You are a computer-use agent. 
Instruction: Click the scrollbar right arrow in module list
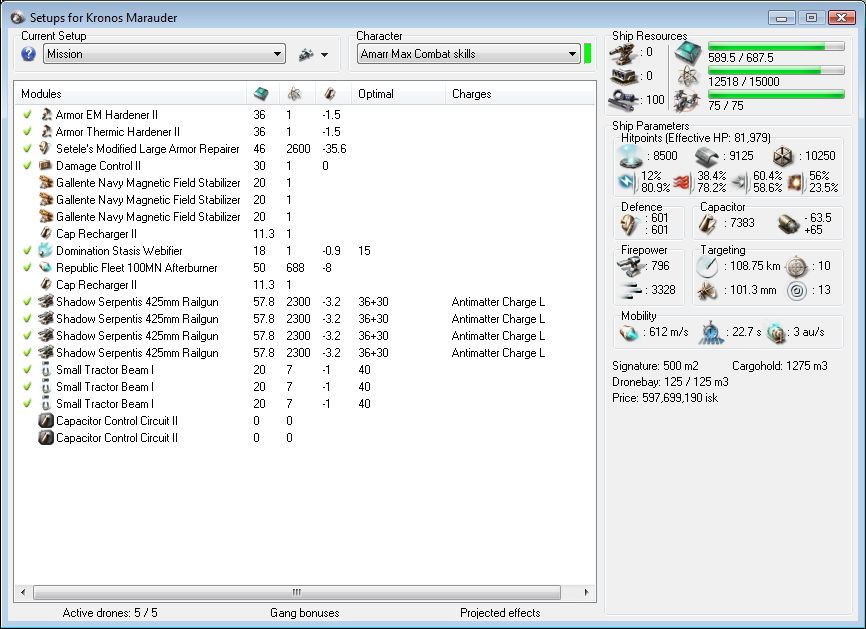pyautogui.click(x=586, y=593)
